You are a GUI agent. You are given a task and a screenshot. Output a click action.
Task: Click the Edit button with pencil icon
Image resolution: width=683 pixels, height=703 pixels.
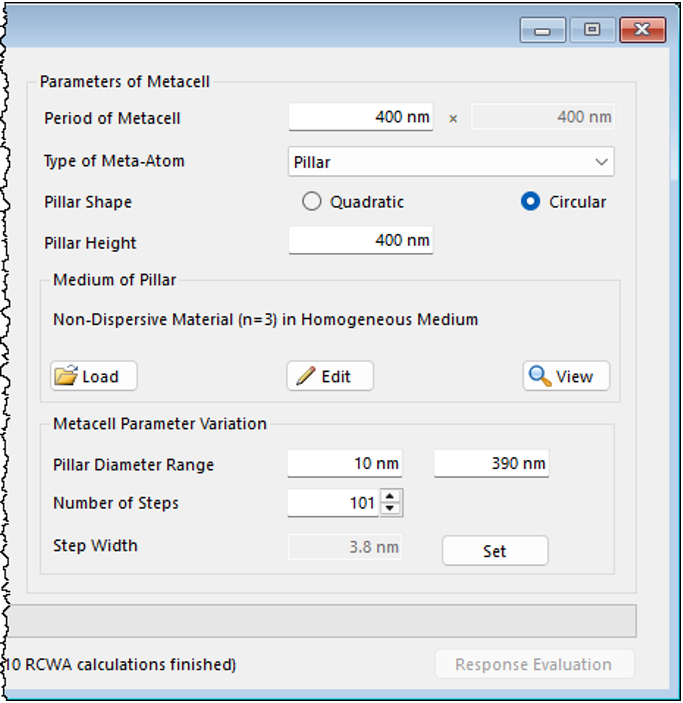(330, 376)
